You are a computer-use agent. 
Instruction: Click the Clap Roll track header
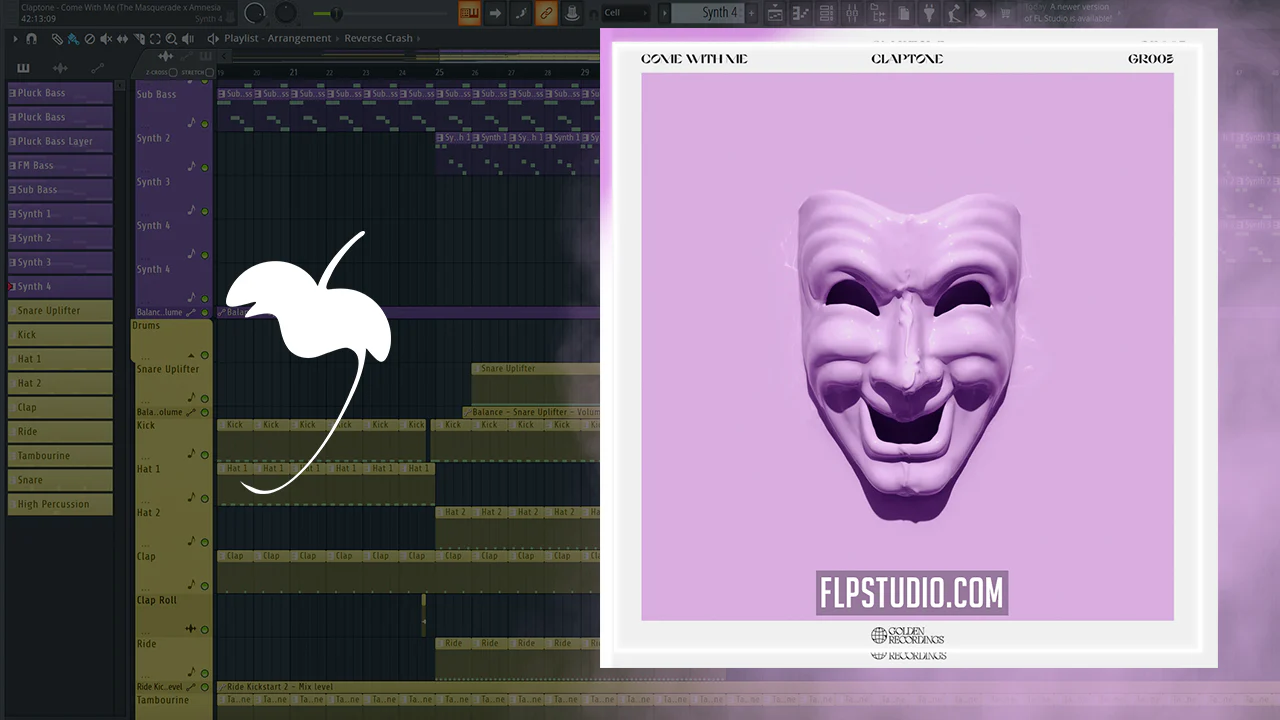click(x=173, y=615)
